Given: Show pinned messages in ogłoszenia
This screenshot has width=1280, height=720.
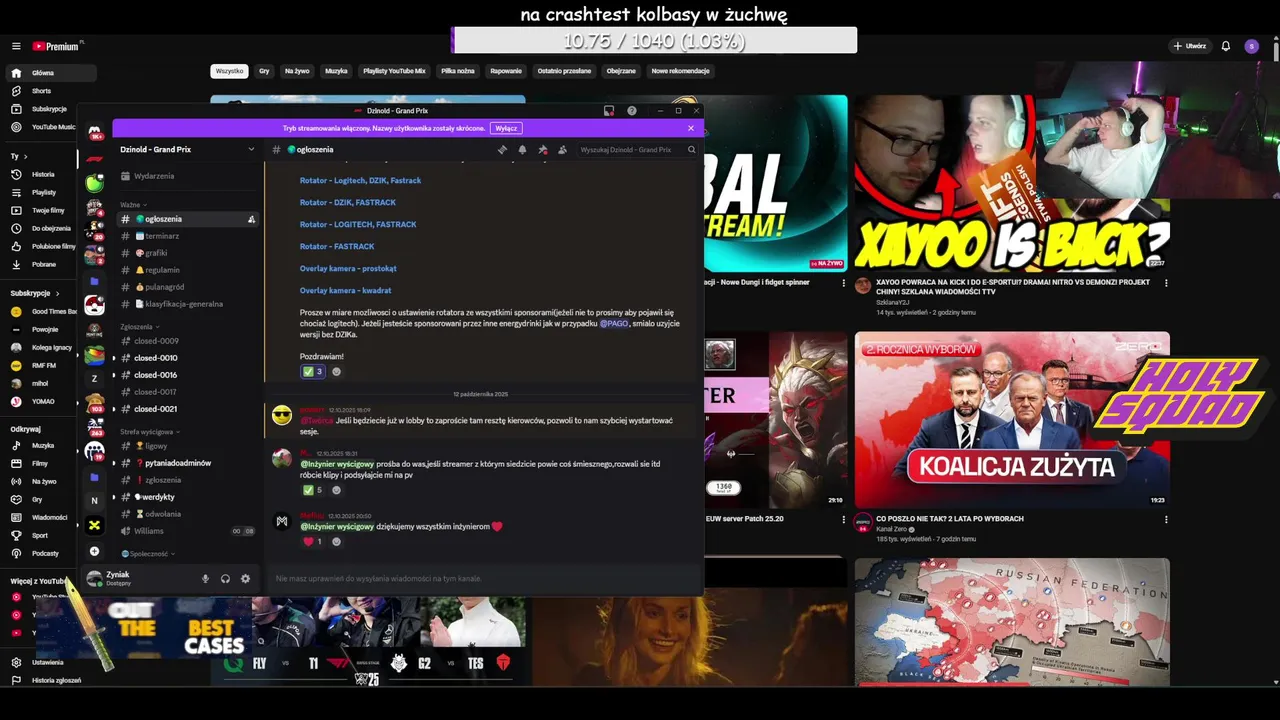Looking at the screenshot, I should point(542,149).
